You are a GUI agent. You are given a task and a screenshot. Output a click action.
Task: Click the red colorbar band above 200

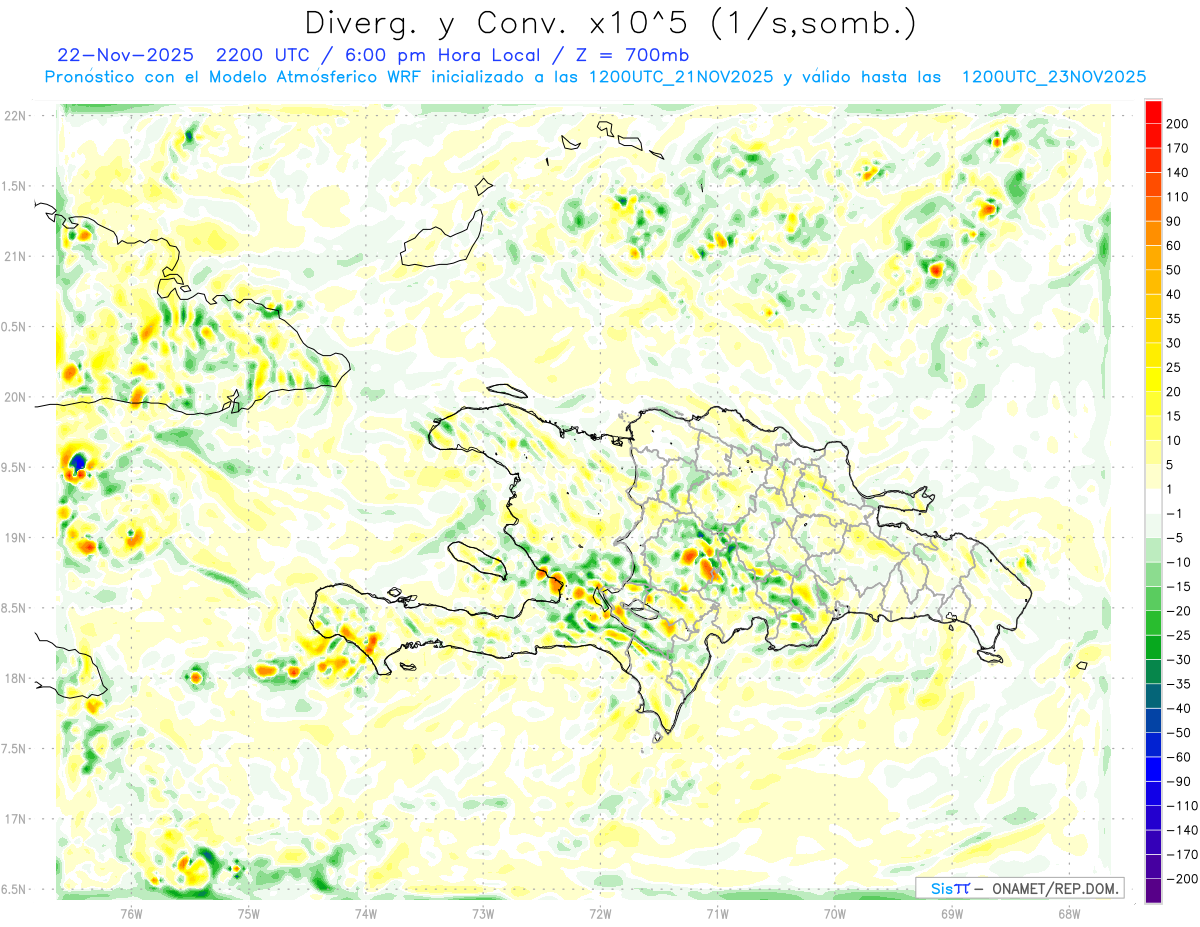pyautogui.click(x=1154, y=112)
